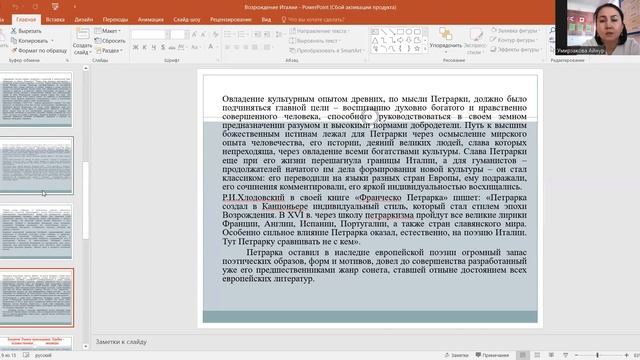Viewport: 640px width, 360px height.
Task: Toggle Justify paragraph alignment
Action: coord(255,47)
